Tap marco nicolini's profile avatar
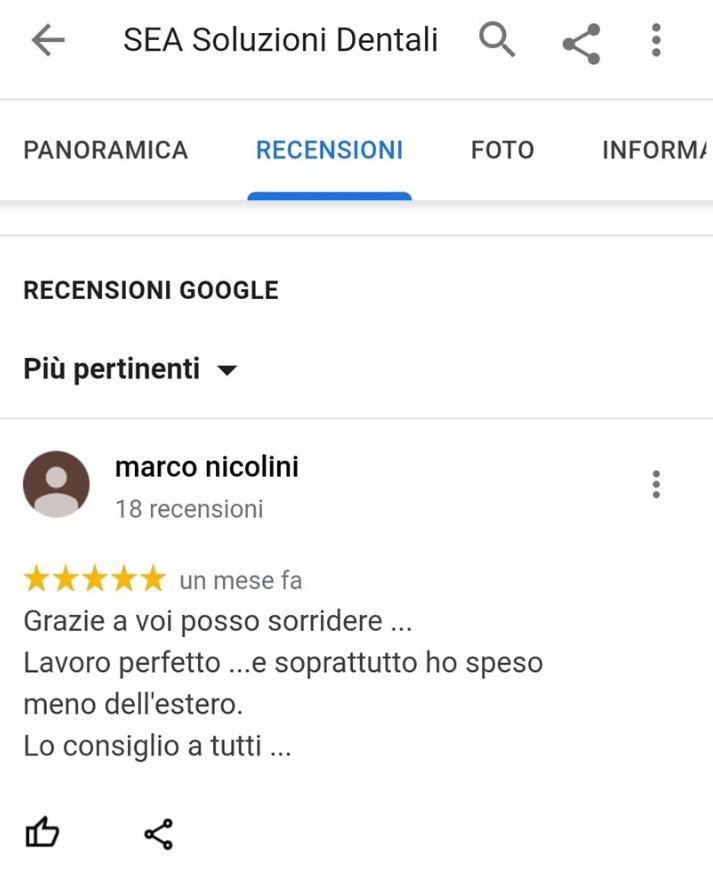The height and width of the screenshot is (889, 713). point(56,484)
